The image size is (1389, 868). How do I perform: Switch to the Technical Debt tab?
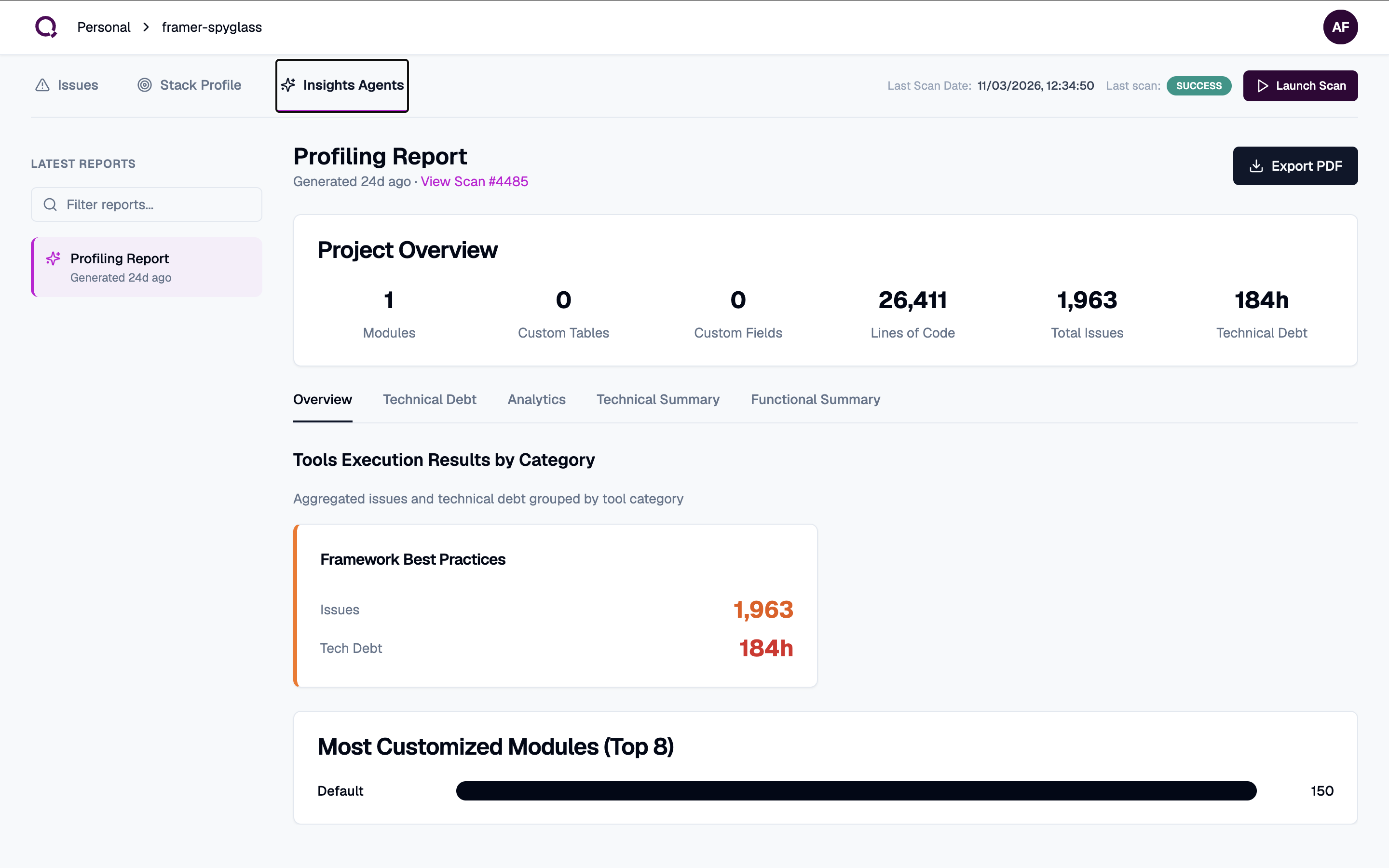point(429,400)
